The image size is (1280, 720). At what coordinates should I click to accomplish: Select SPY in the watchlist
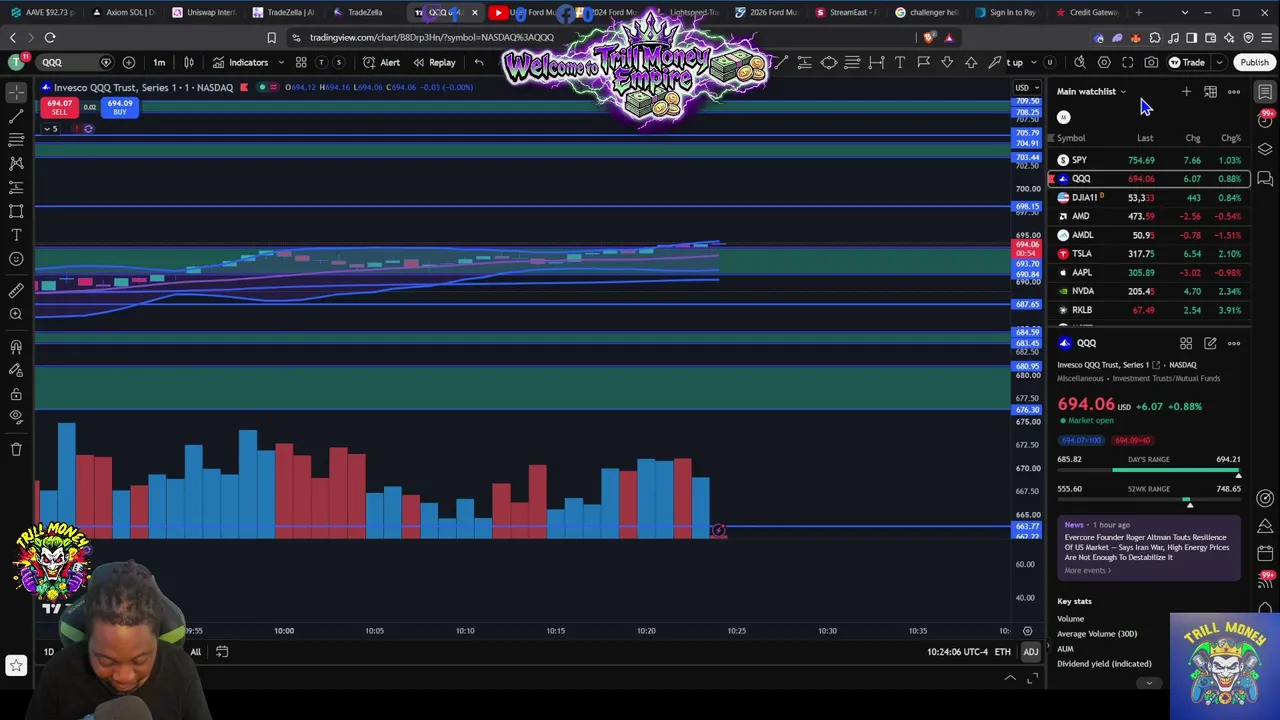point(1149,160)
